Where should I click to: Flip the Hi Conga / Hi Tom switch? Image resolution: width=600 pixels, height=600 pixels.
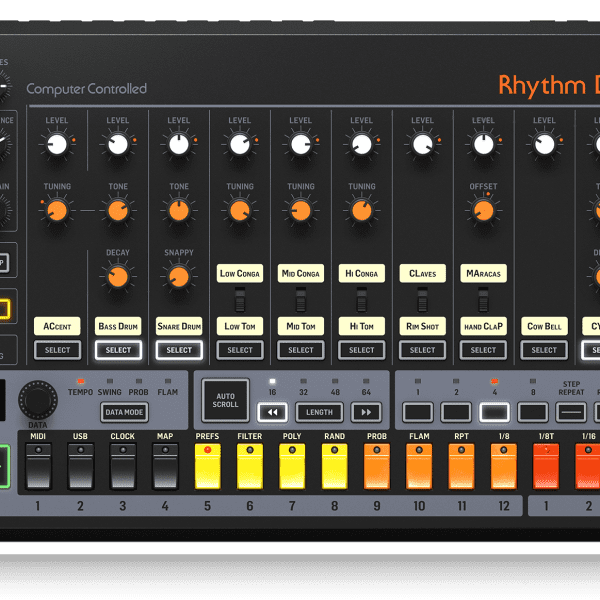click(x=362, y=300)
